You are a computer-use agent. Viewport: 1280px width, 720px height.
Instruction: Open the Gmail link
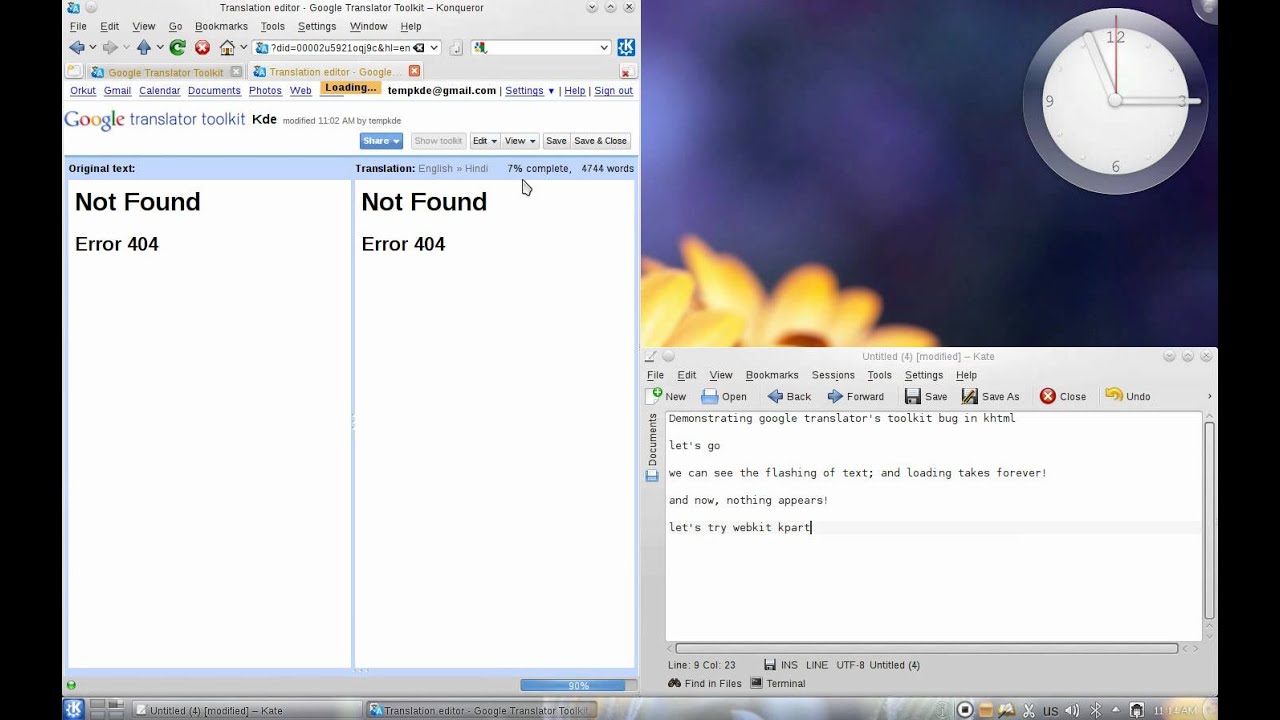pos(117,91)
